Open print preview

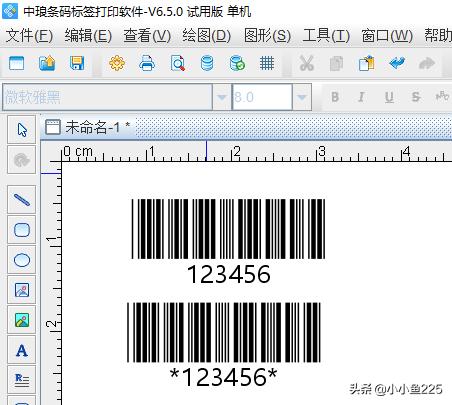click(177, 63)
